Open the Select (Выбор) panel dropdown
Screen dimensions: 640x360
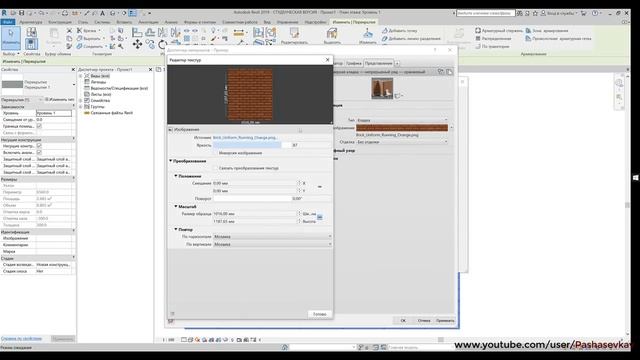11,54
